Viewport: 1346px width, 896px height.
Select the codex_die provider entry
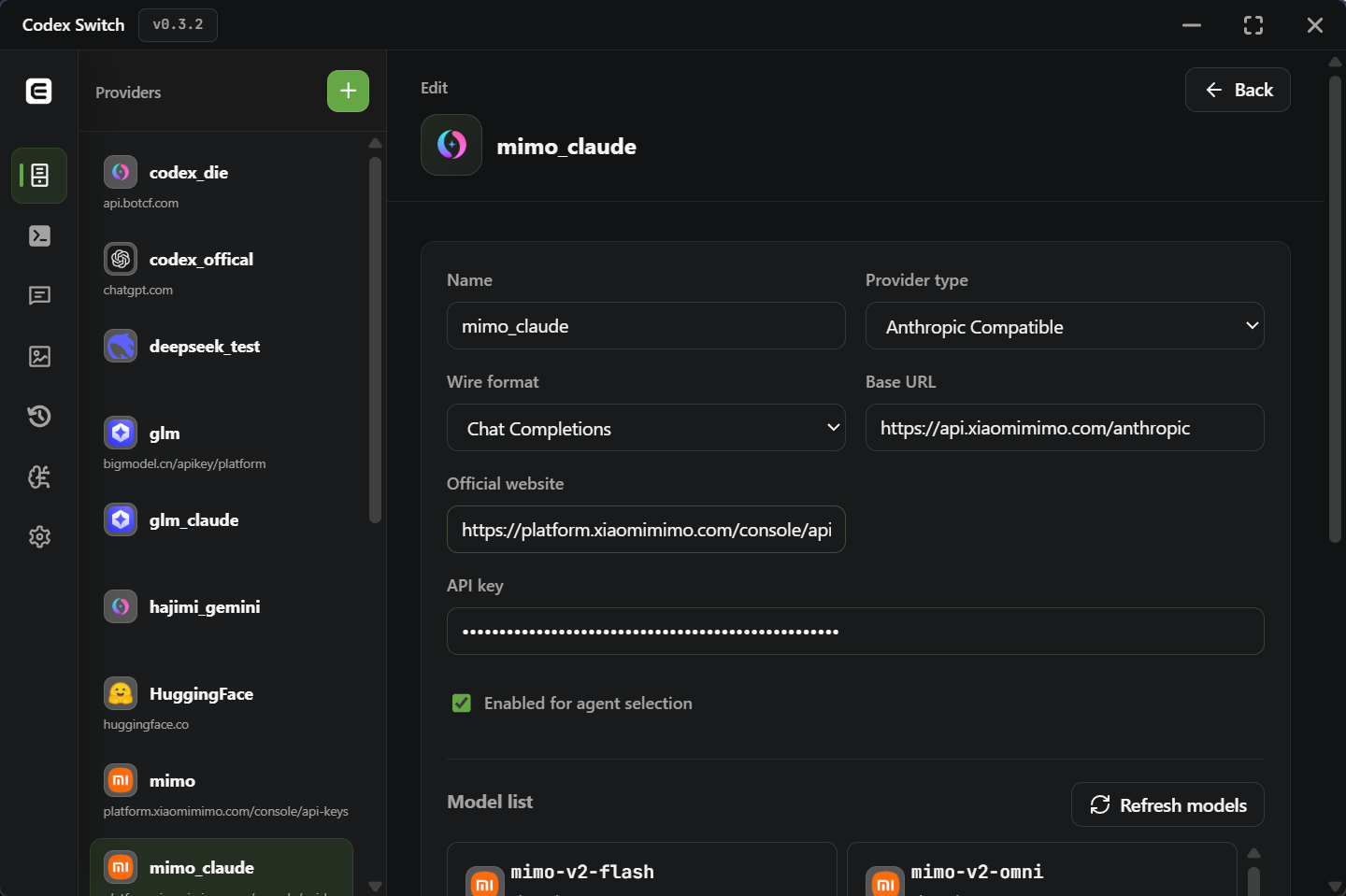click(x=222, y=185)
